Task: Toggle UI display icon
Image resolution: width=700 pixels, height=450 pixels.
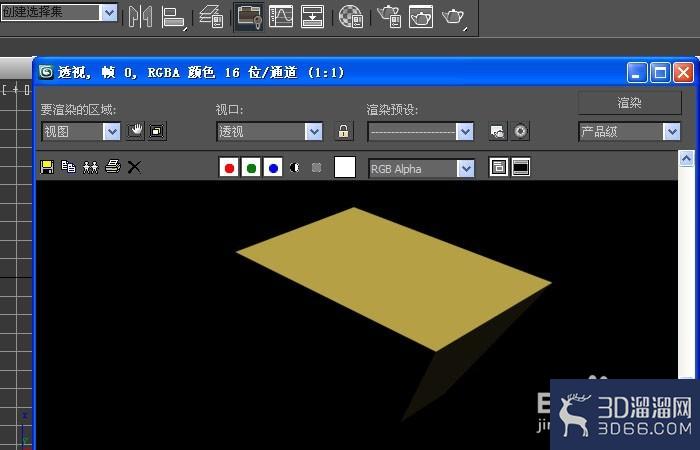Action: pyautogui.click(x=521, y=167)
